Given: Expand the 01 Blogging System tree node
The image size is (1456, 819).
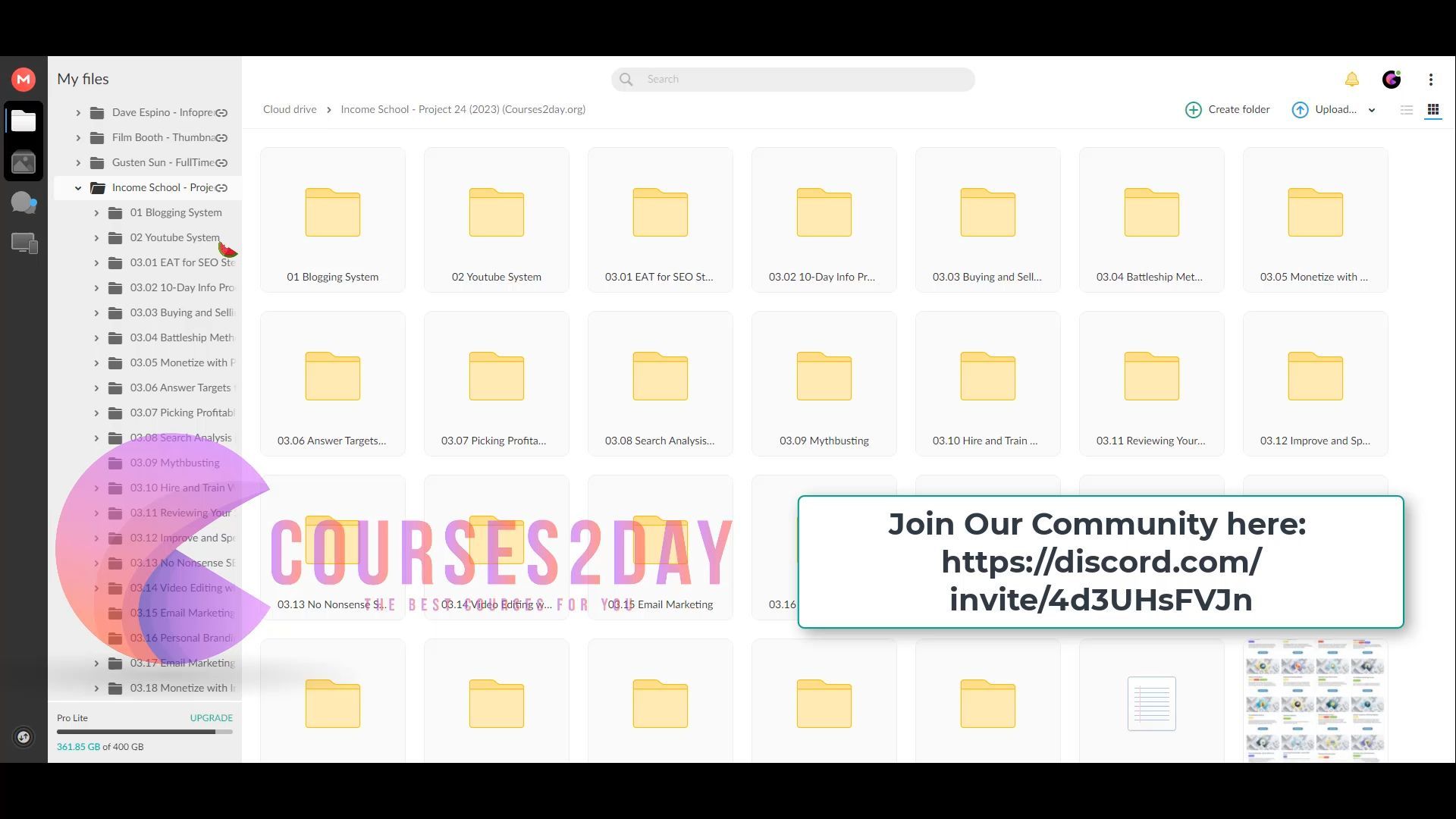Looking at the screenshot, I should click(x=96, y=213).
